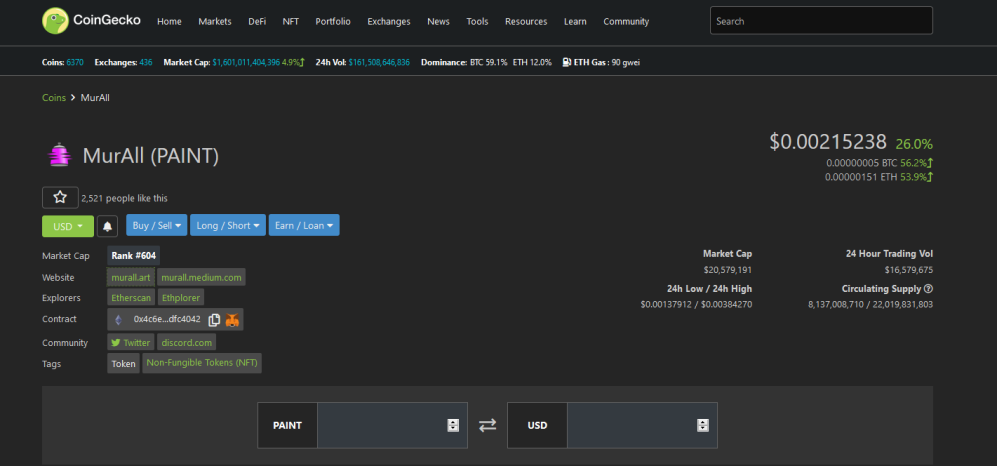997x466 pixels.
Task: Focus the PAINT amount input field
Action: tap(392, 425)
